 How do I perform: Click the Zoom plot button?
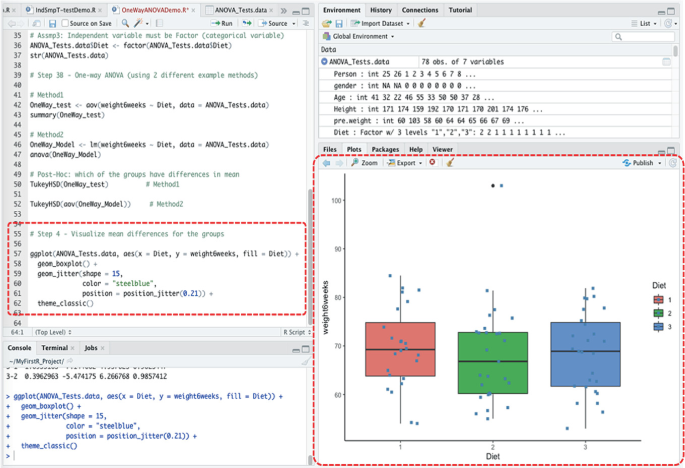coord(364,163)
